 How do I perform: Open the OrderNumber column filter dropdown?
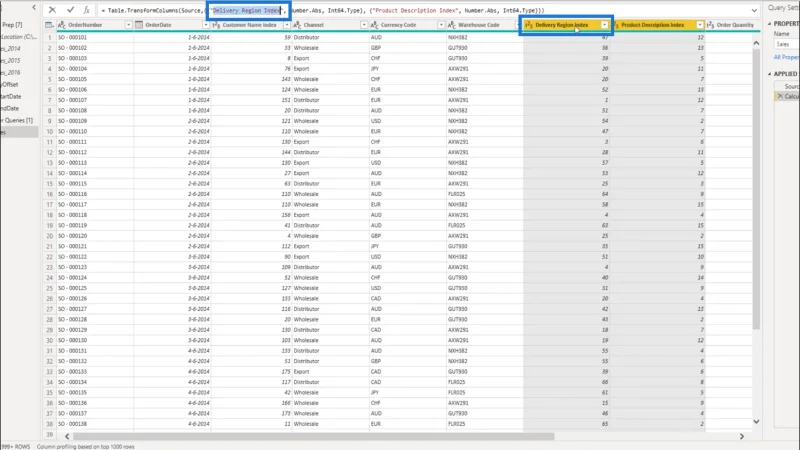tap(129, 24)
